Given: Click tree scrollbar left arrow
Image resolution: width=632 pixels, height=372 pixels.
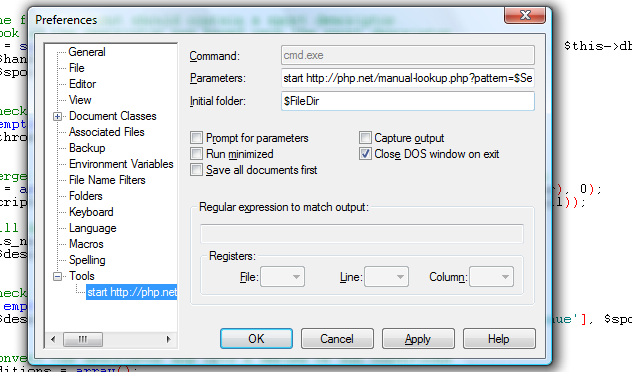Looking at the screenshot, I should click(53, 339).
